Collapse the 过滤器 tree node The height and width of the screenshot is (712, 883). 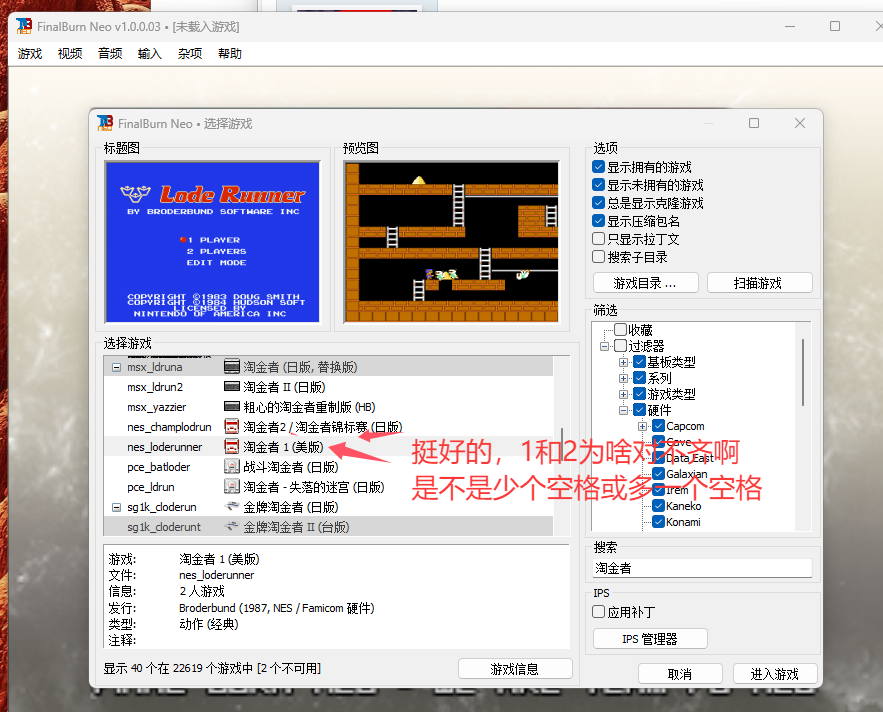pyautogui.click(x=604, y=346)
